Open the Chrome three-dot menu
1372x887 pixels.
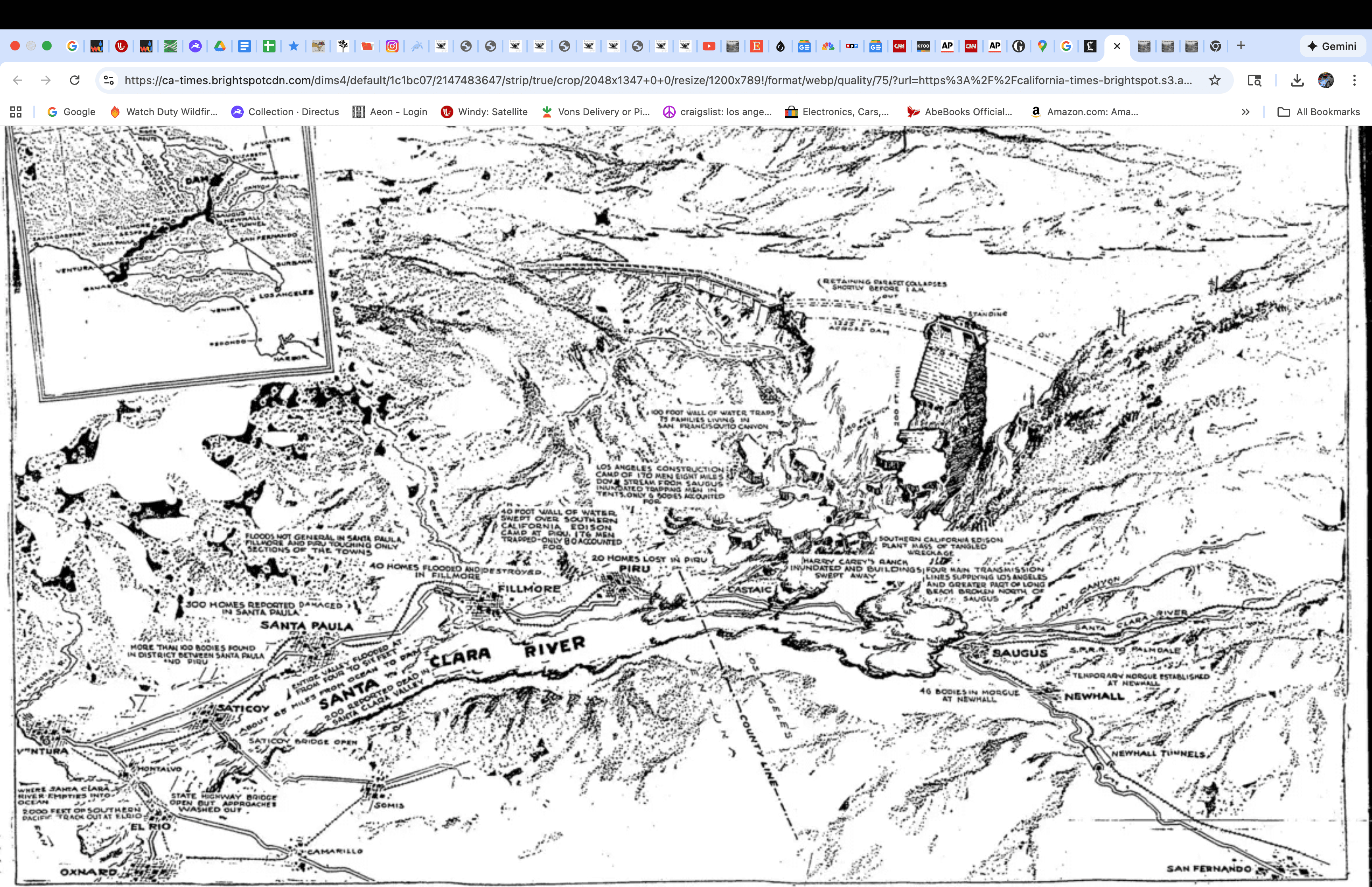tap(1354, 80)
